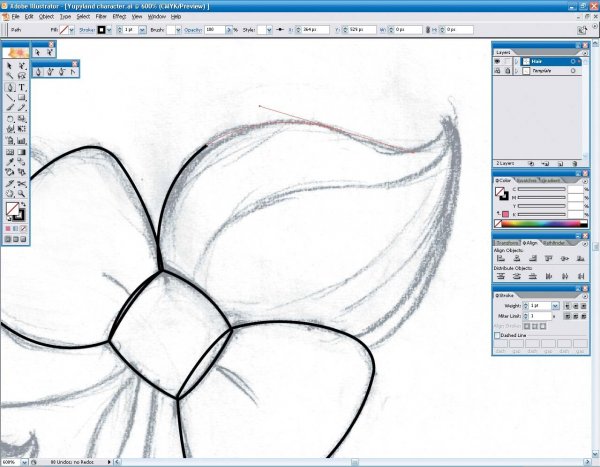This screenshot has width=600, height=467.
Task: Pick the black arrow Selection tool
Action: [x=9, y=65]
